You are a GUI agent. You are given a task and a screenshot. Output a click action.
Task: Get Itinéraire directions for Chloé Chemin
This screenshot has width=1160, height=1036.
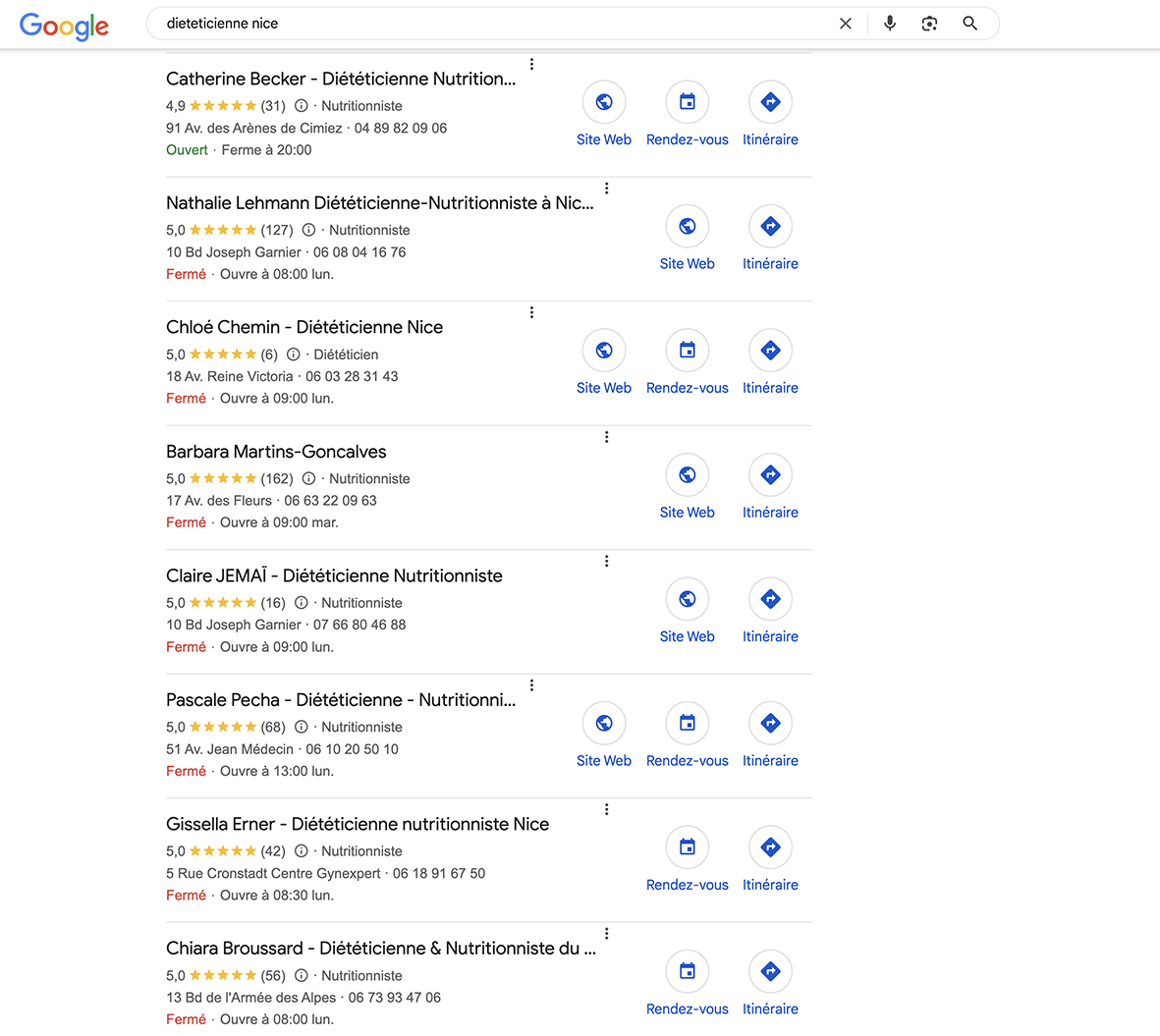tap(770, 351)
